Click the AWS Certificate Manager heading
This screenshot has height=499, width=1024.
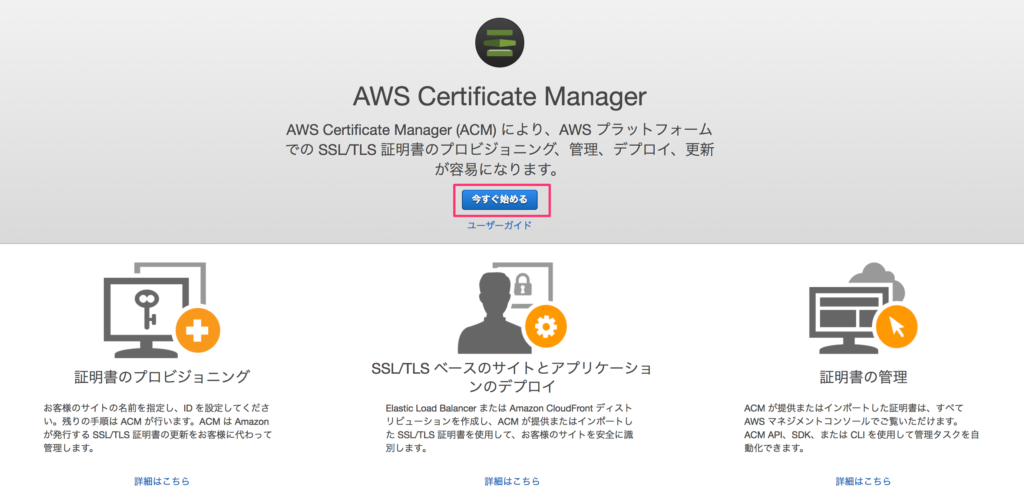point(500,97)
